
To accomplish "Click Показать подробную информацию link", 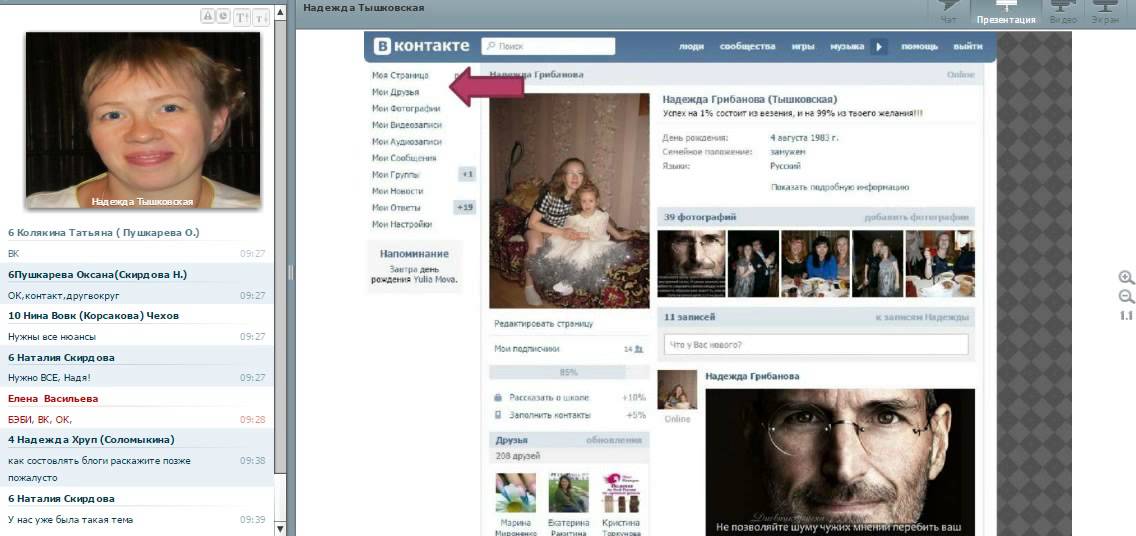I will (x=840, y=187).
